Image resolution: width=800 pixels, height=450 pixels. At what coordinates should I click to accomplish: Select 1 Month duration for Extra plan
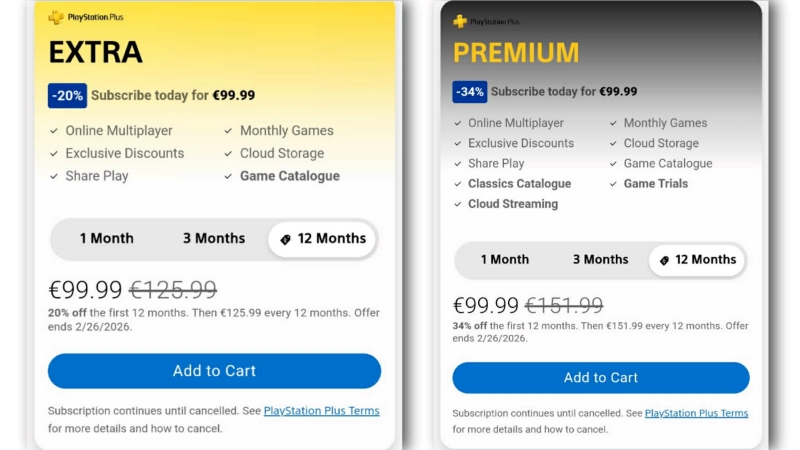click(x=106, y=238)
